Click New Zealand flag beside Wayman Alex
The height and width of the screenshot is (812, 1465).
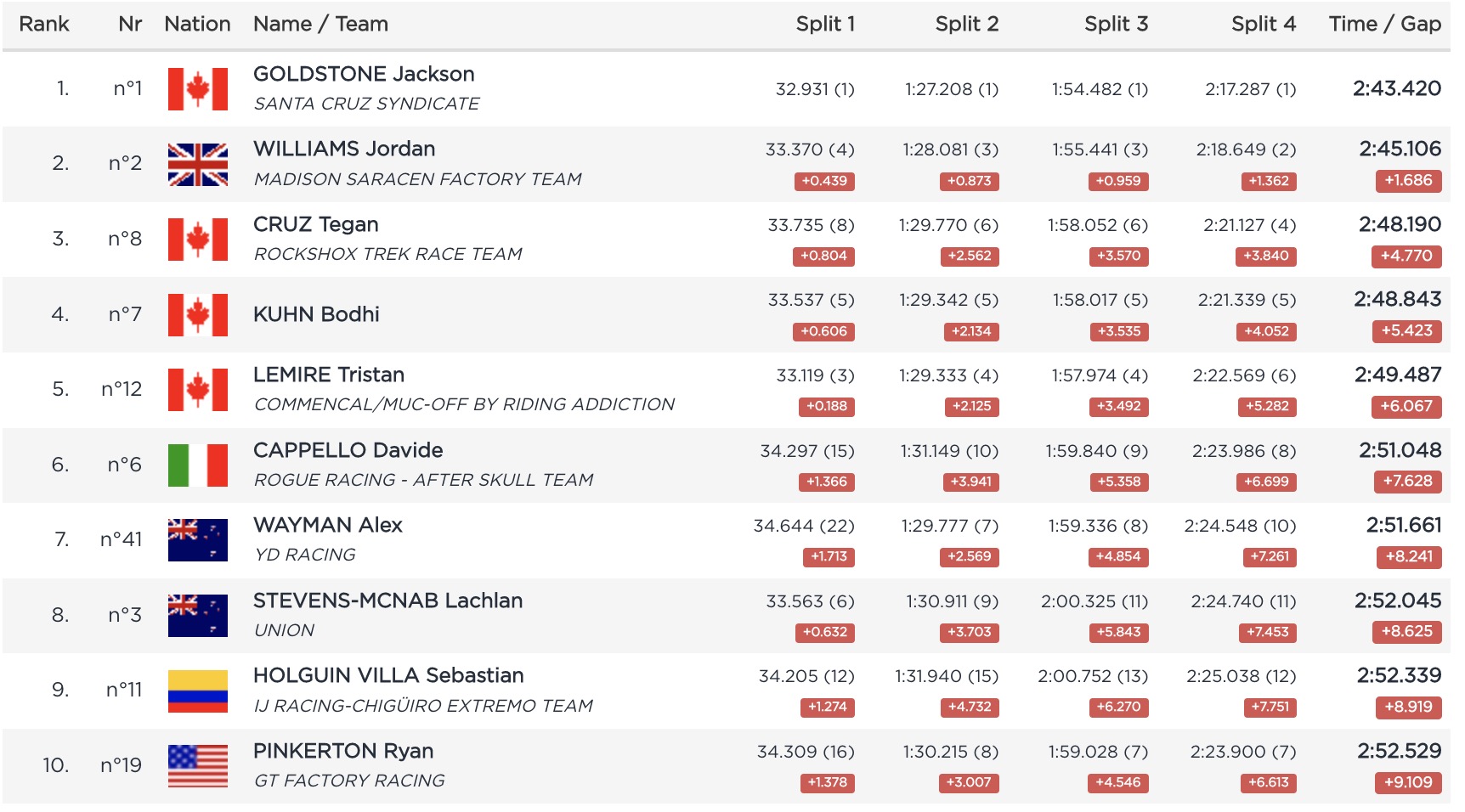click(197, 540)
